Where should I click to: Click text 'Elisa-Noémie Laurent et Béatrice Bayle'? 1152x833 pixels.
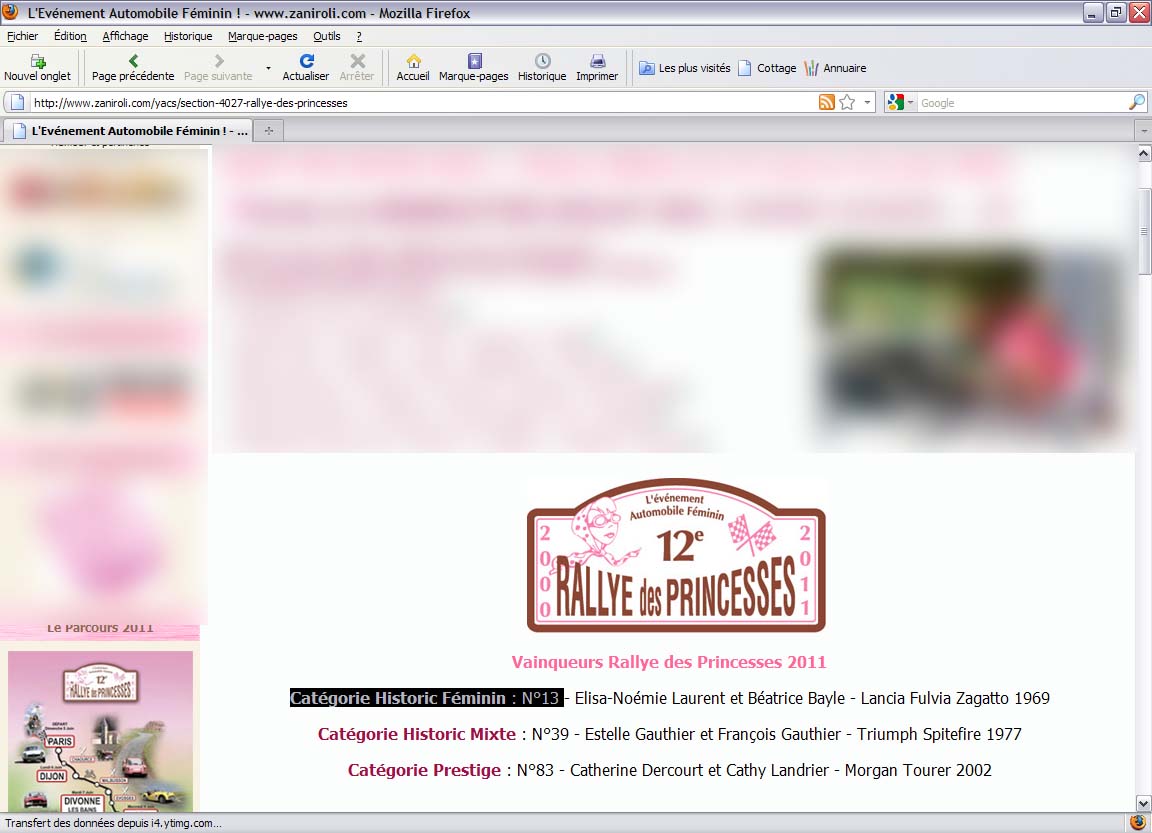tap(710, 698)
